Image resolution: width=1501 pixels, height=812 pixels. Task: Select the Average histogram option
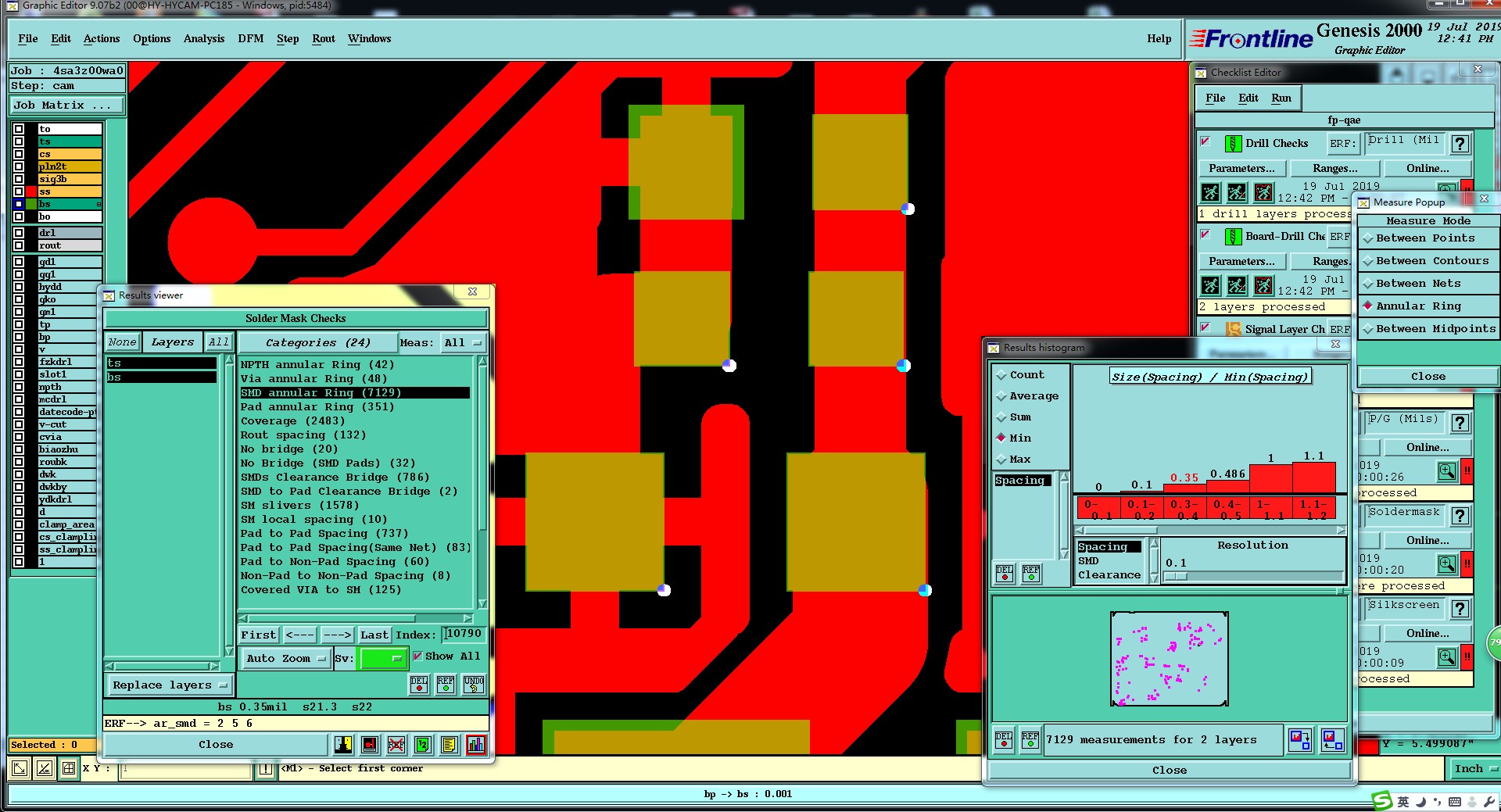point(1027,396)
